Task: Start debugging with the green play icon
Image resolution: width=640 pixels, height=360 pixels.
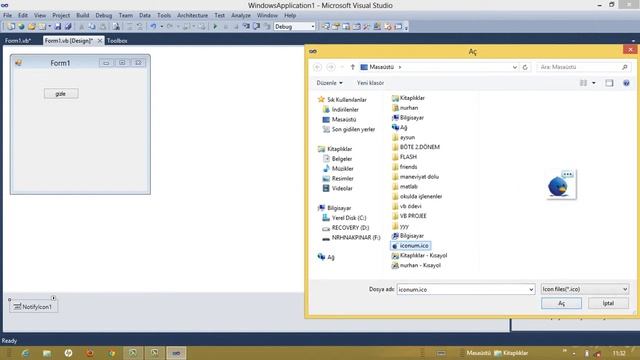Action: click(x=215, y=27)
